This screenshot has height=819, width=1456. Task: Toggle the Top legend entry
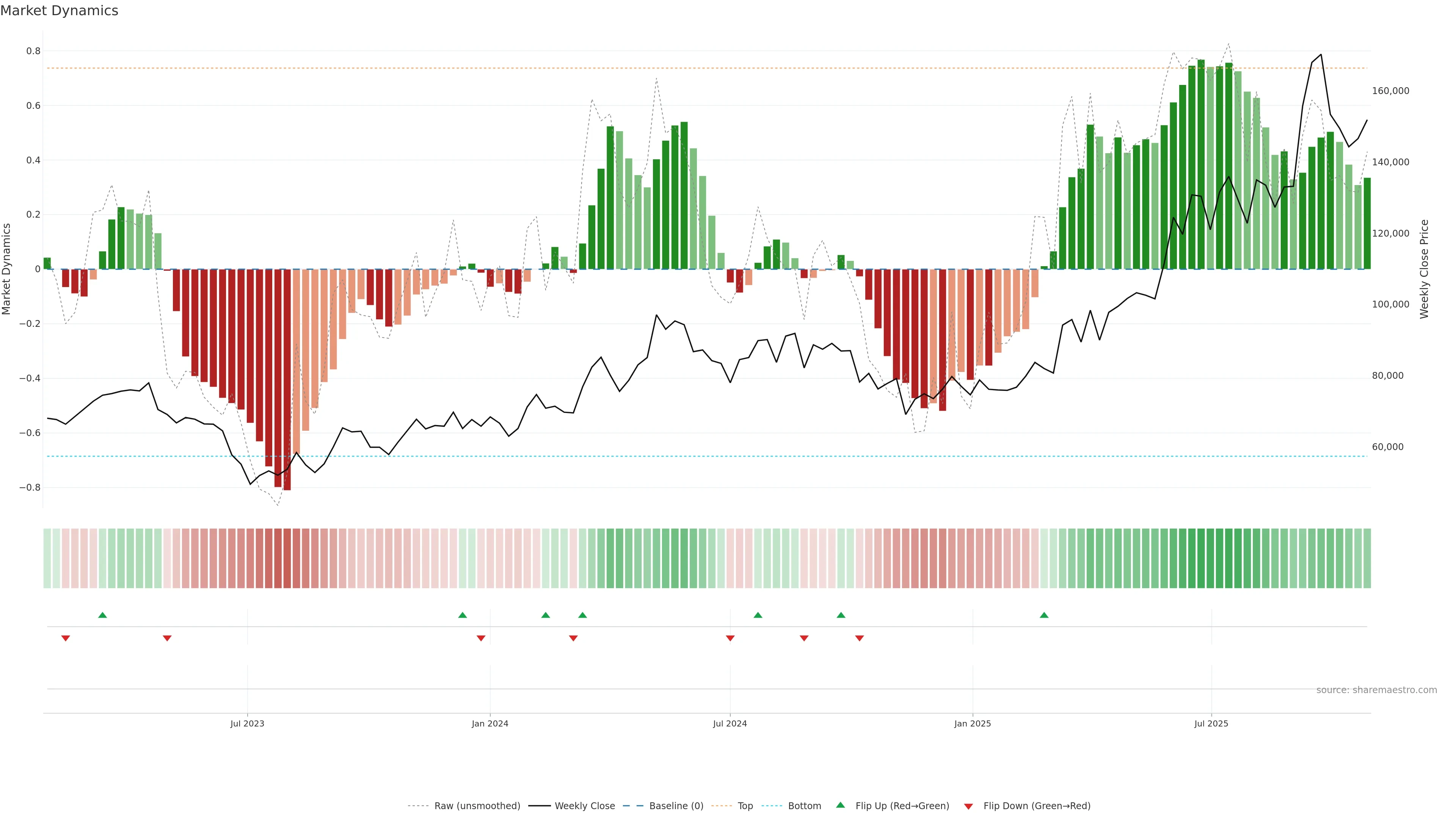[x=745, y=806]
